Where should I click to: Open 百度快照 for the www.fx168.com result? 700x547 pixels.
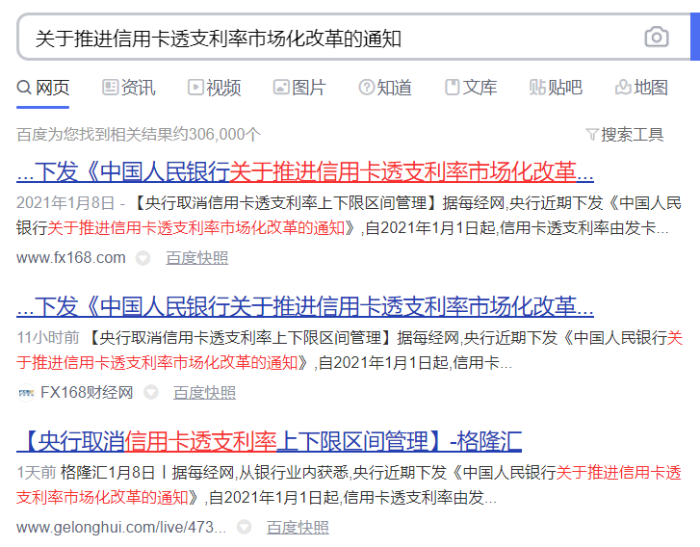197,258
